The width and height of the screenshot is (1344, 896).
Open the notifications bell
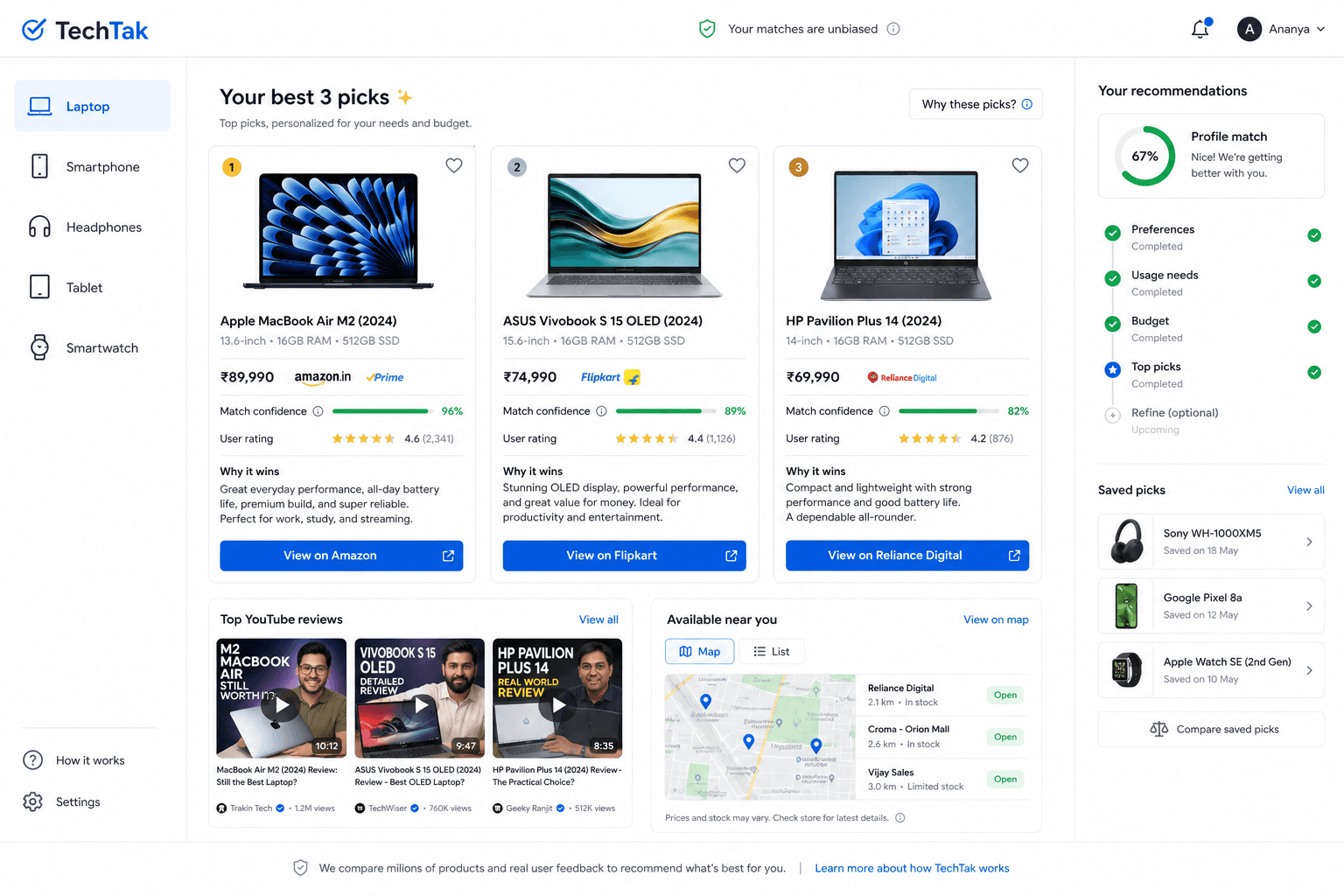point(1200,29)
